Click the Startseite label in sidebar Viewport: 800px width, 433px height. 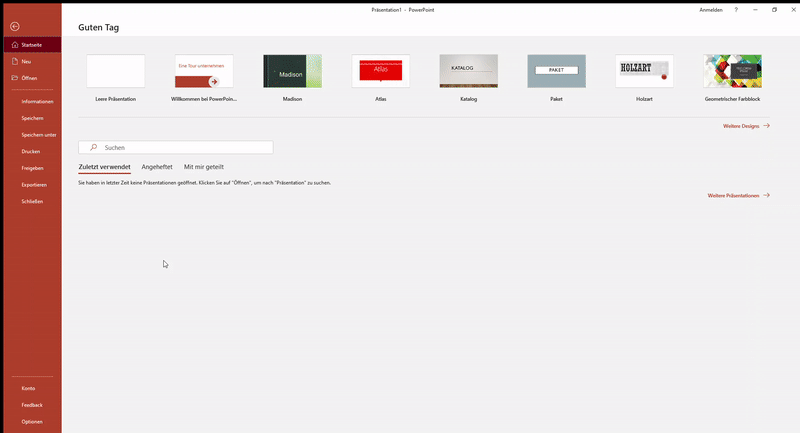32,45
